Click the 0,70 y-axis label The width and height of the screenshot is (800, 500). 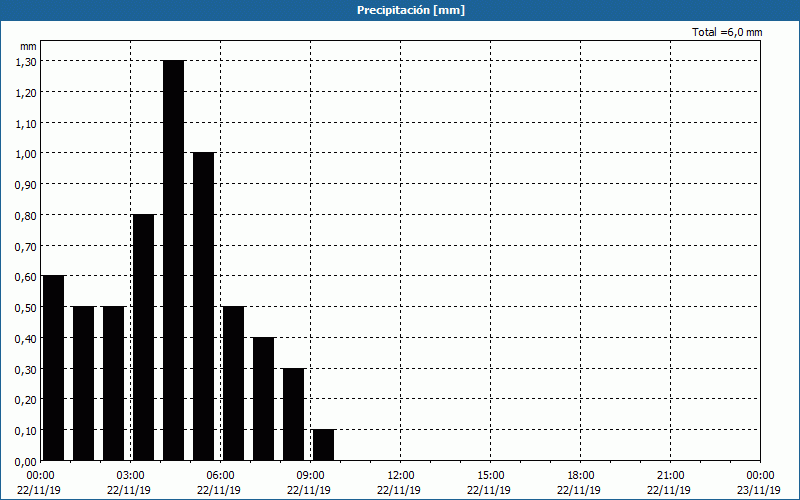(x=26, y=246)
